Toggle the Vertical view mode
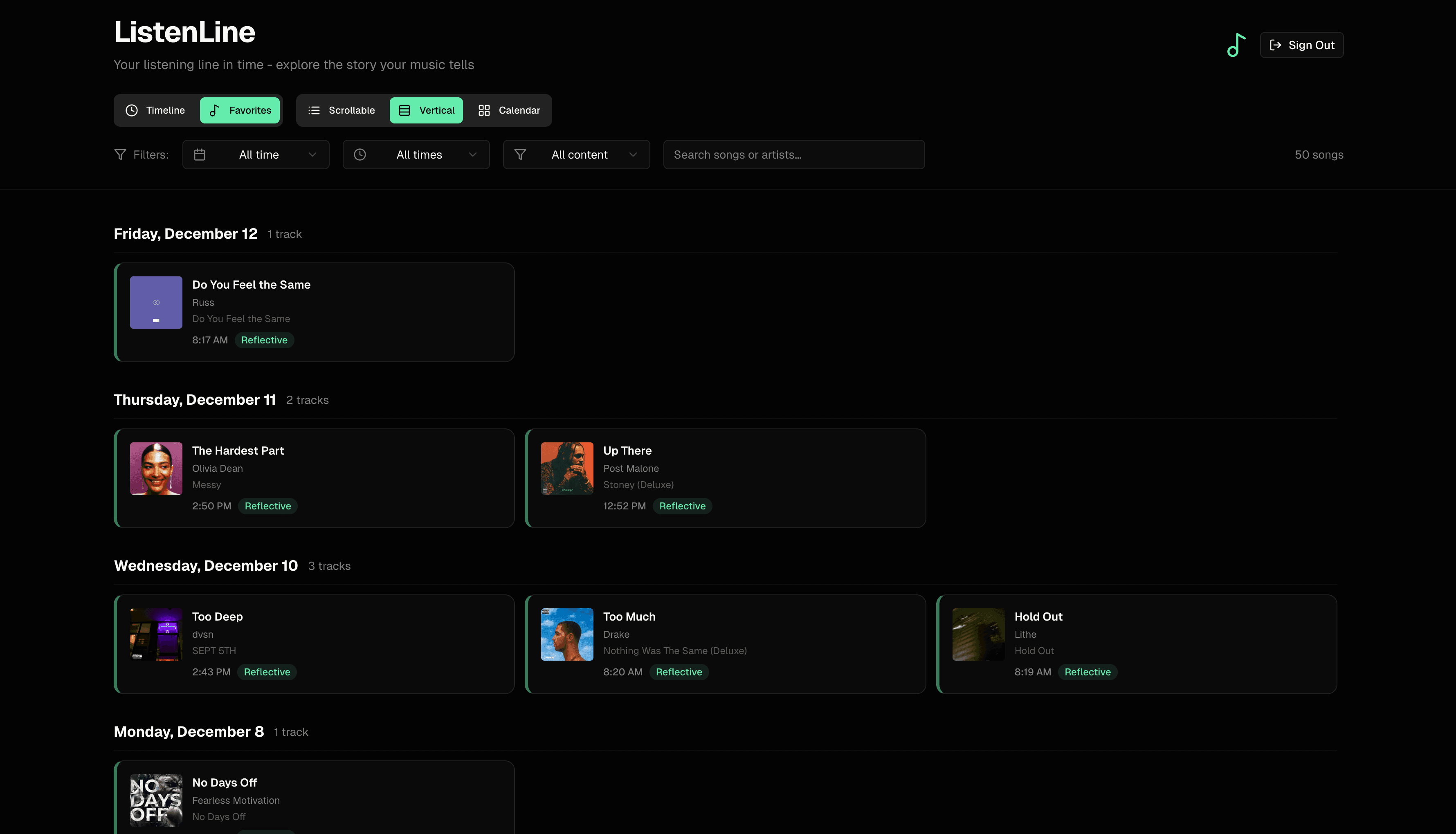The width and height of the screenshot is (1456, 834). click(426, 110)
